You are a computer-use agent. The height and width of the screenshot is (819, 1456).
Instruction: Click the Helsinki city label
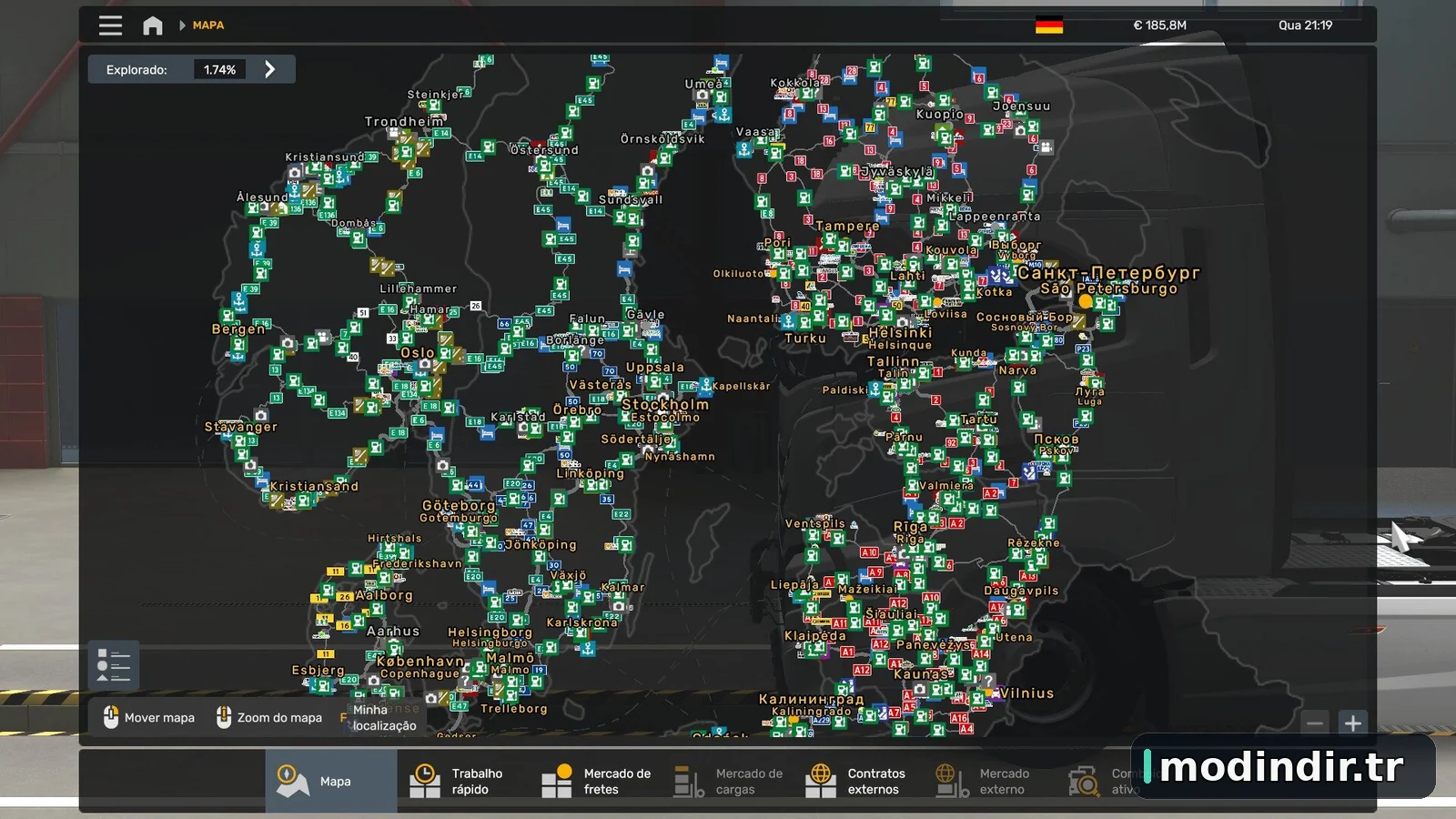[x=900, y=333]
